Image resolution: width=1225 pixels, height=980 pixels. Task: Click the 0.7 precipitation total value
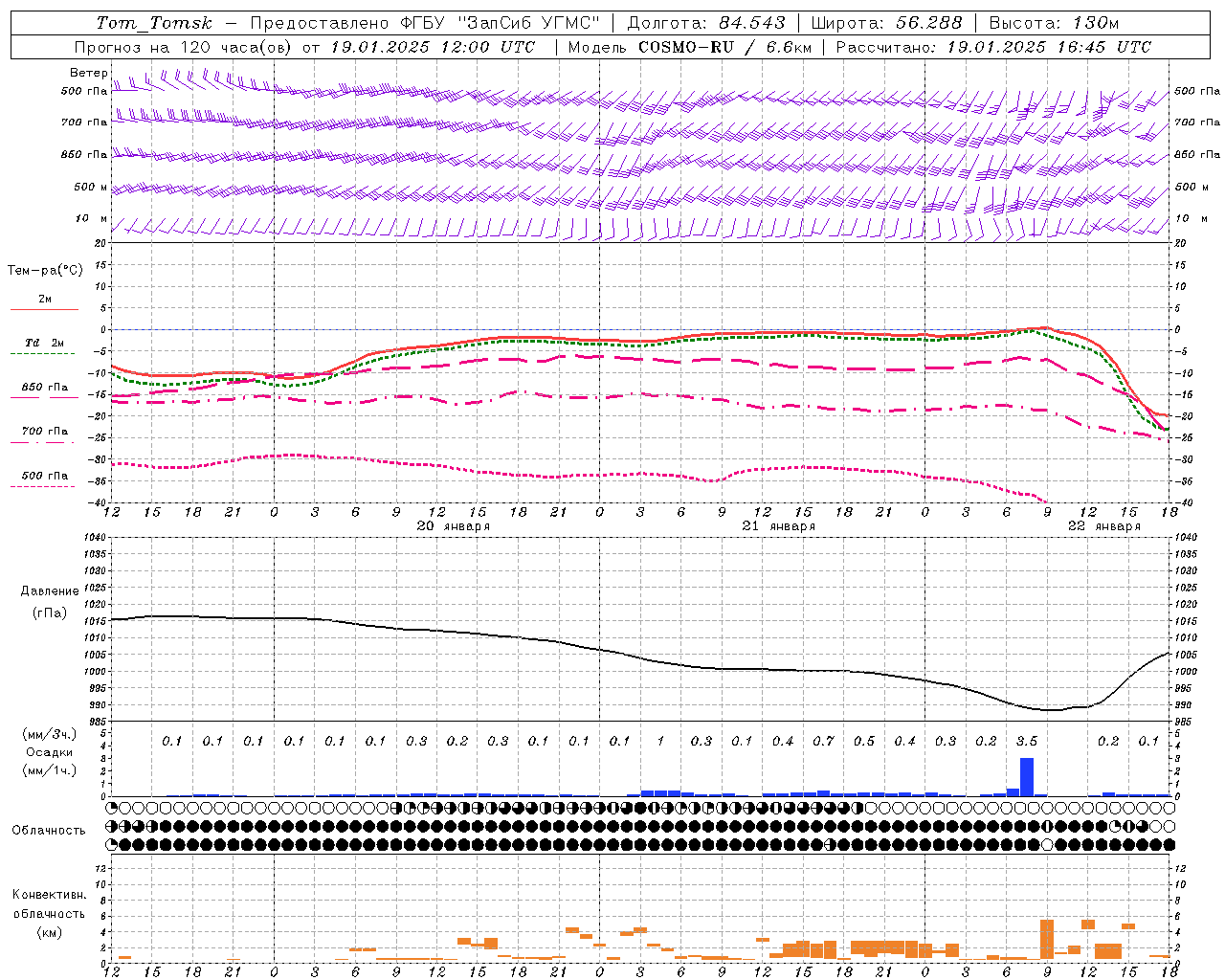point(824,742)
